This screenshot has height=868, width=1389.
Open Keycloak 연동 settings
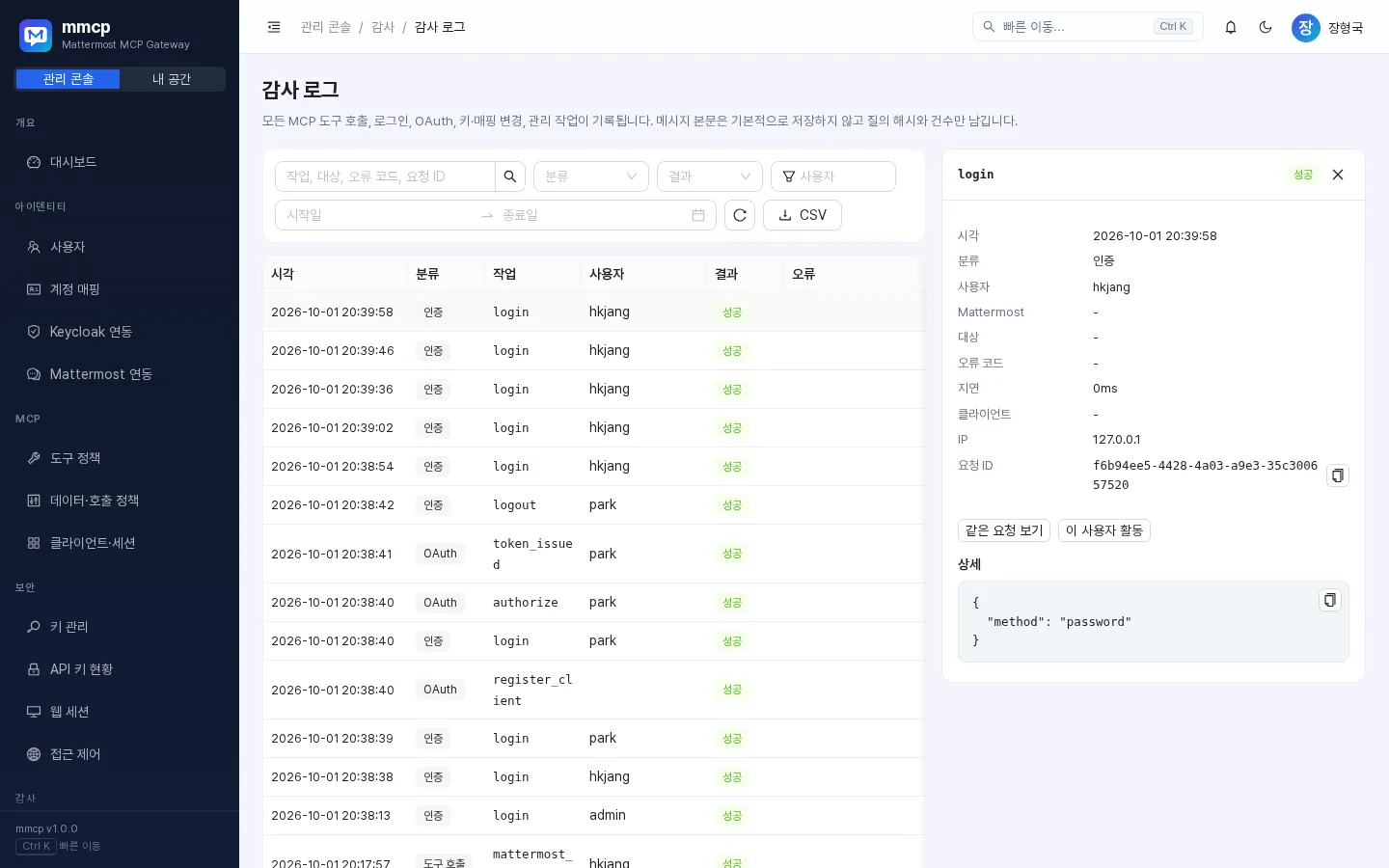[120, 332]
